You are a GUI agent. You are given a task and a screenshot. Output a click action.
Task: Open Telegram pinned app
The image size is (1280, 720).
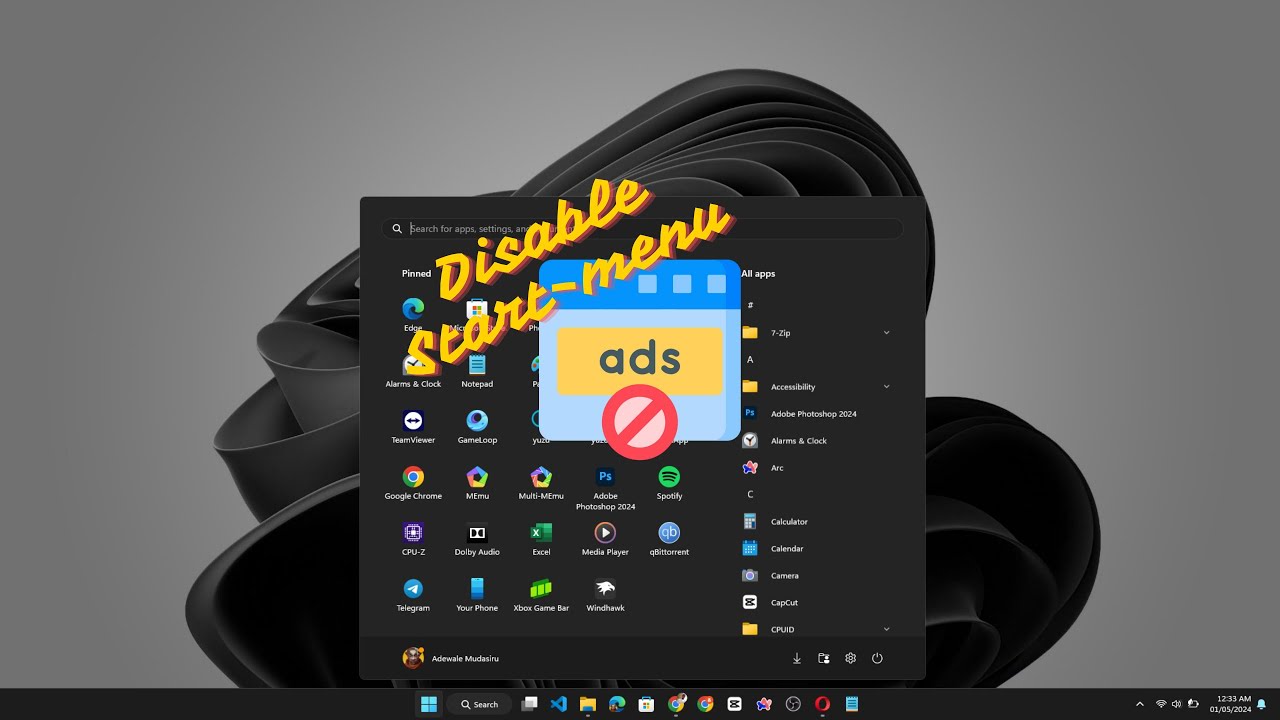coord(413,594)
